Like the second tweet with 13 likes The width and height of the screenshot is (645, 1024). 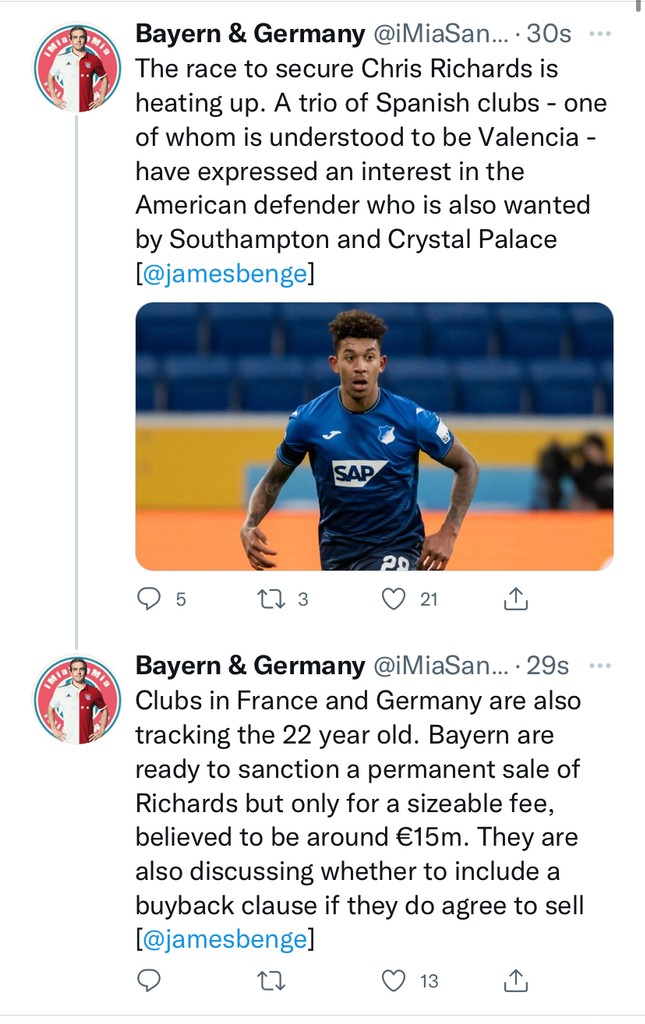(396, 981)
